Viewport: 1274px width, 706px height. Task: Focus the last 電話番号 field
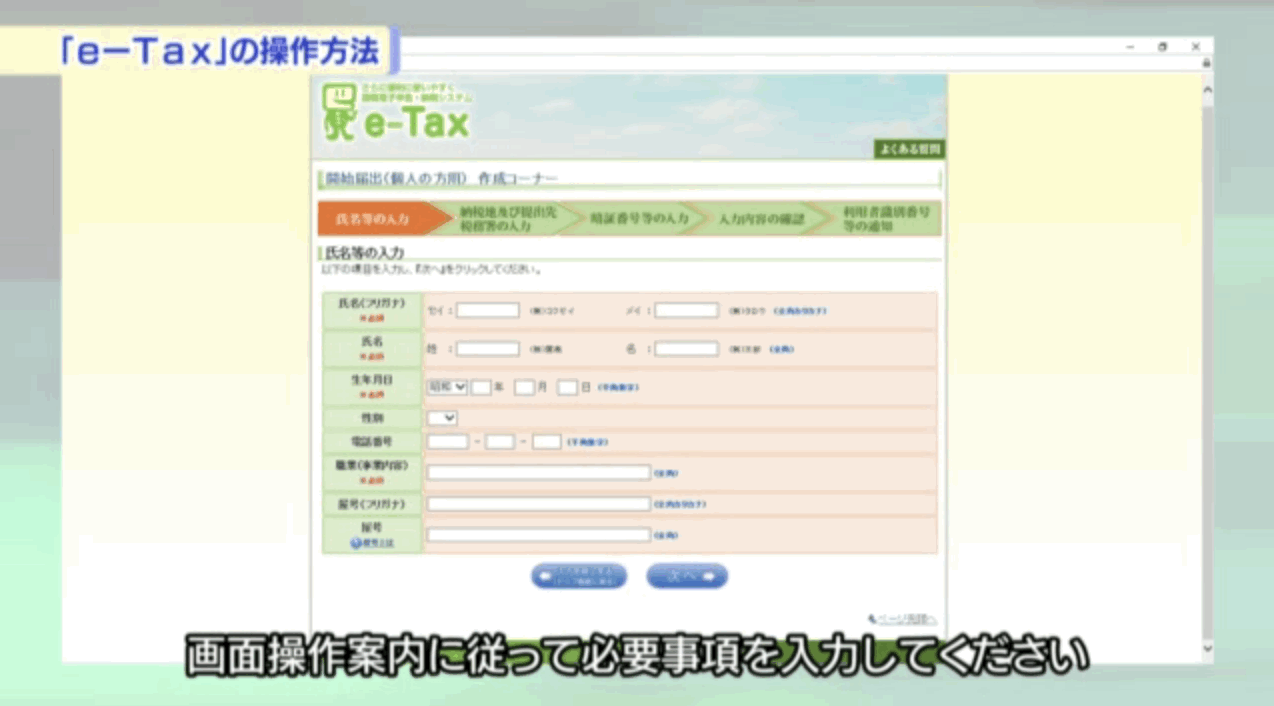pos(547,441)
